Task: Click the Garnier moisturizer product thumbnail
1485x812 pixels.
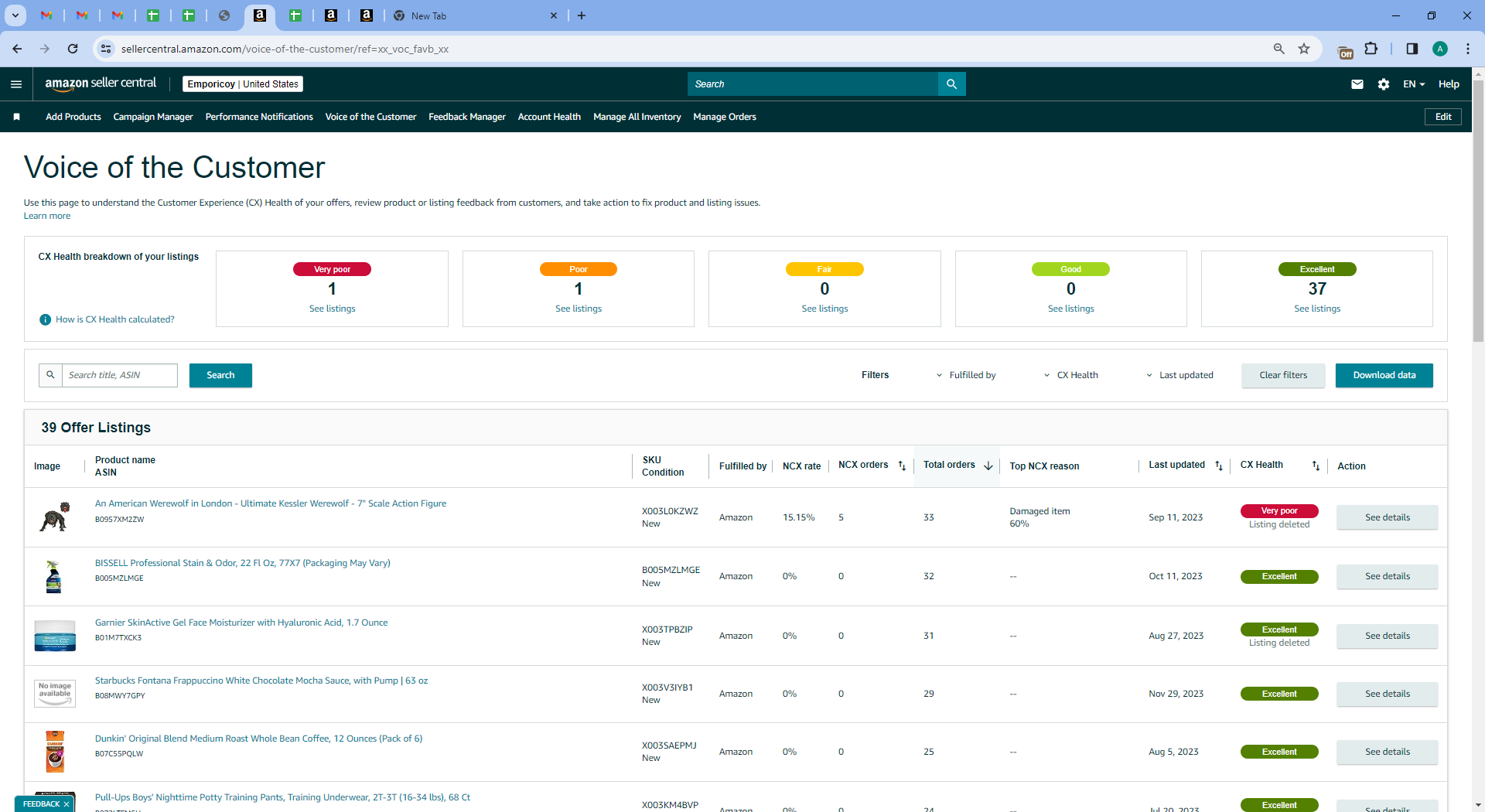Action: pyautogui.click(x=55, y=636)
